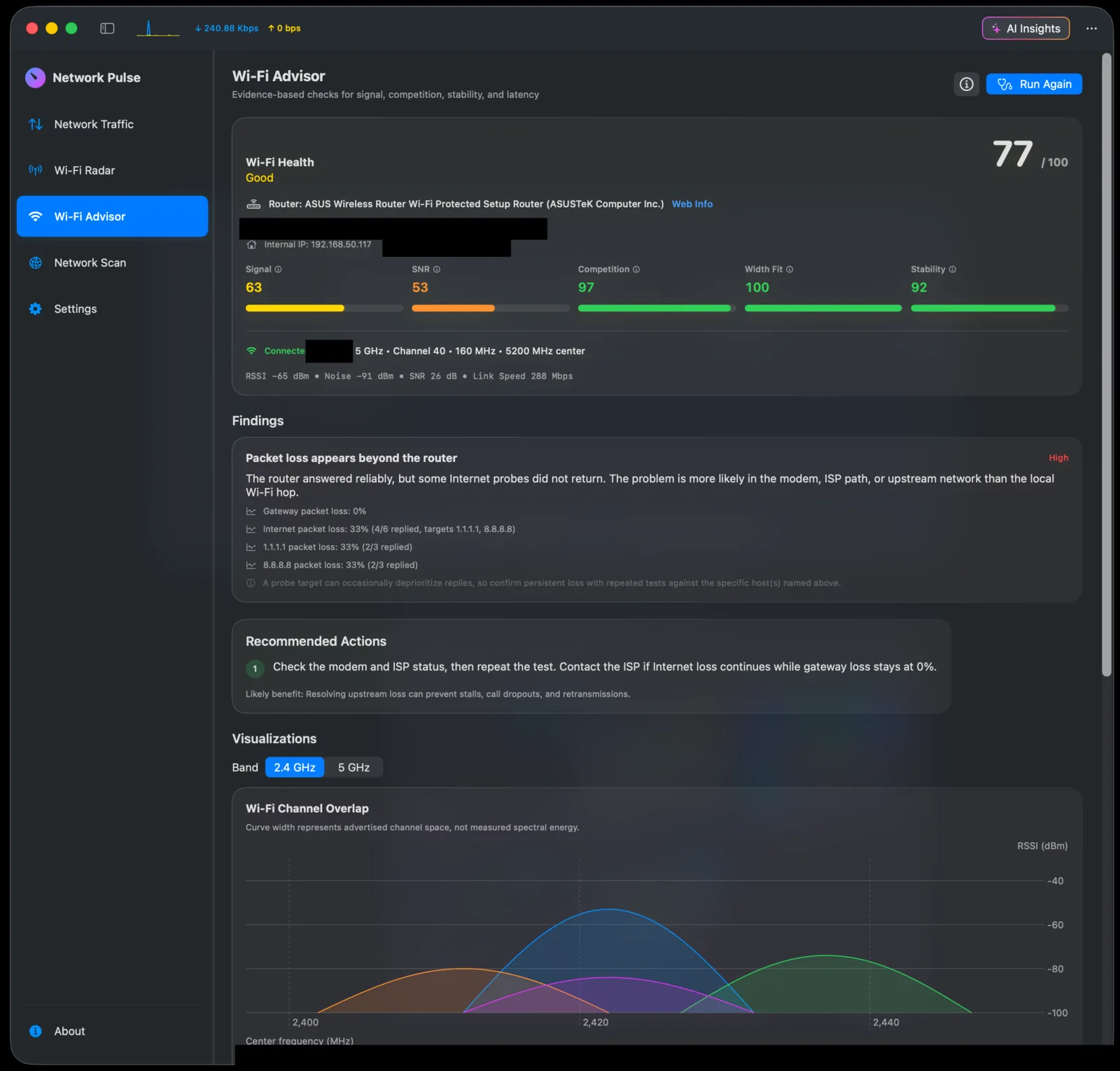1120x1071 pixels.
Task: Click the Width Fit score progress bar
Action: pyautogui.click(x=823, y=308)
